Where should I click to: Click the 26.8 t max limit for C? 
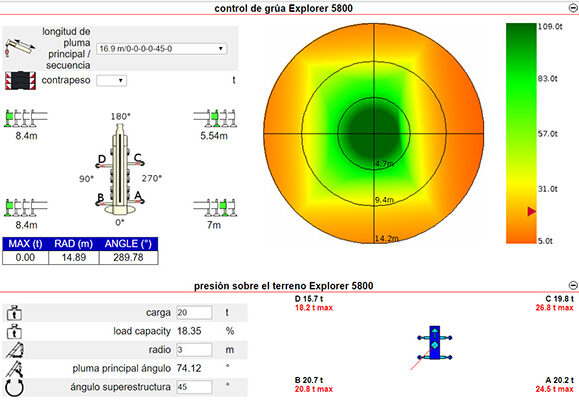click(x=555, y=308)
